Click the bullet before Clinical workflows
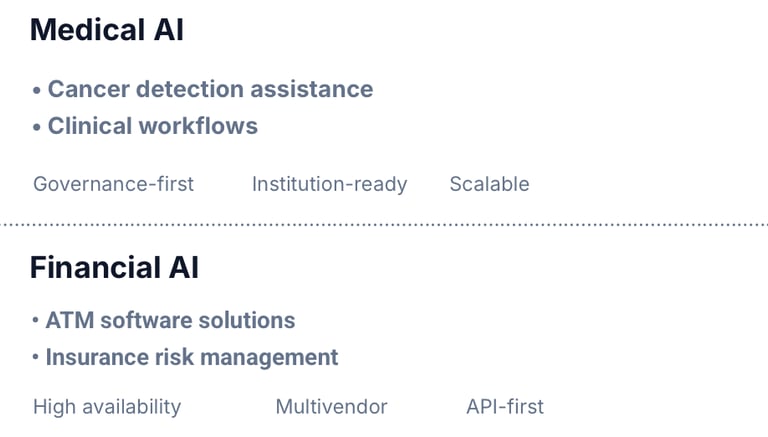 [x=37, y=127]
